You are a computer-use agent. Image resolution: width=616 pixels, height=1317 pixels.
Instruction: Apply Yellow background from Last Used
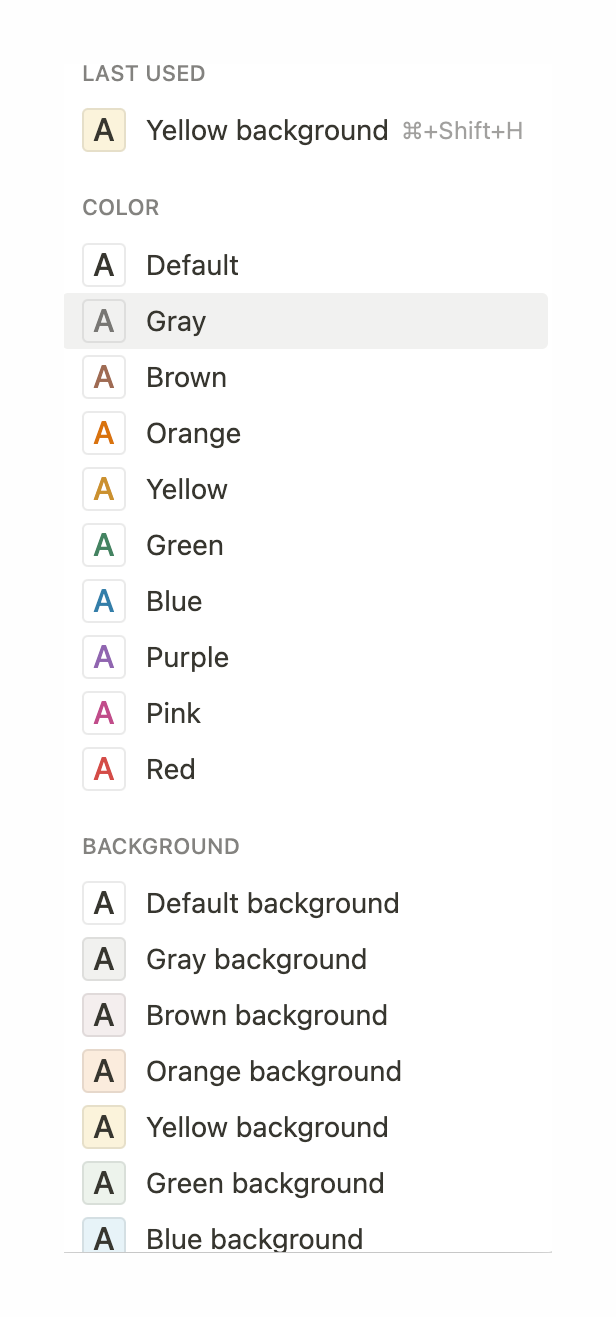267,130
